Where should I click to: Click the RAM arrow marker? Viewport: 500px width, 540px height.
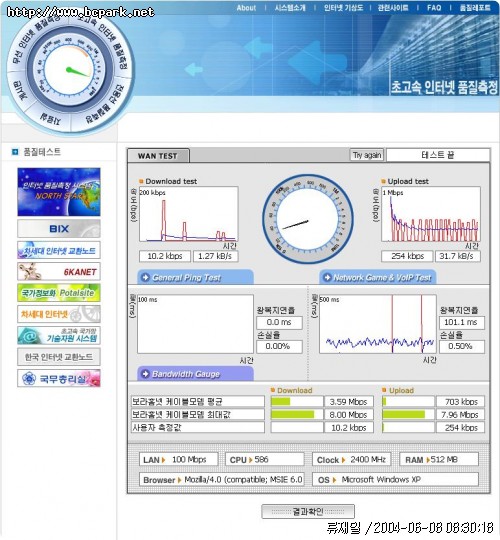tap(428, 460)
